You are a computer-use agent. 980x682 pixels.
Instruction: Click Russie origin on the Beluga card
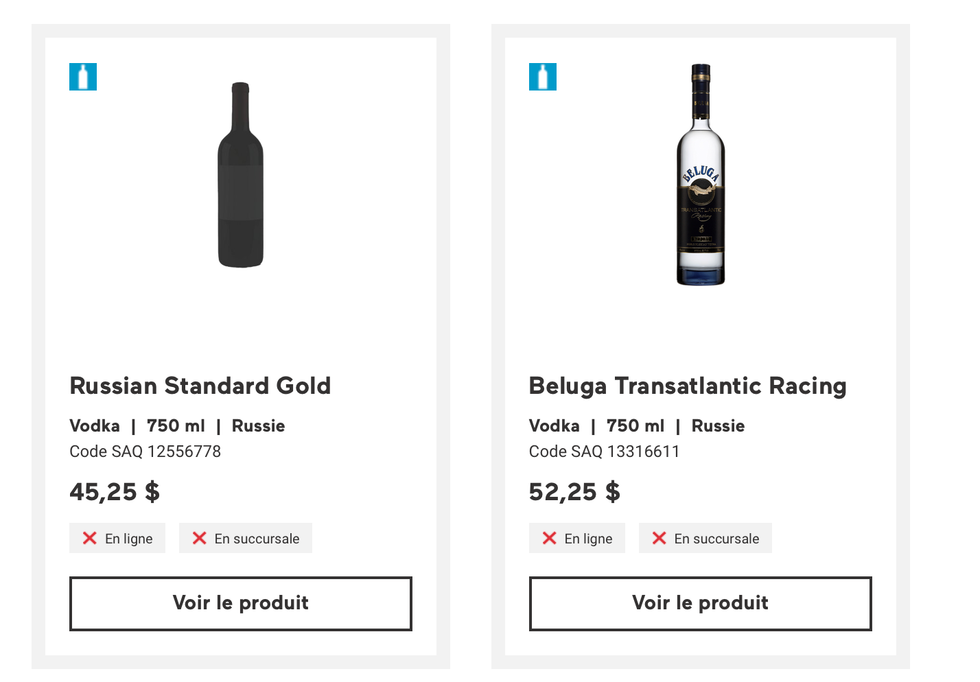[x=718, y=426]
